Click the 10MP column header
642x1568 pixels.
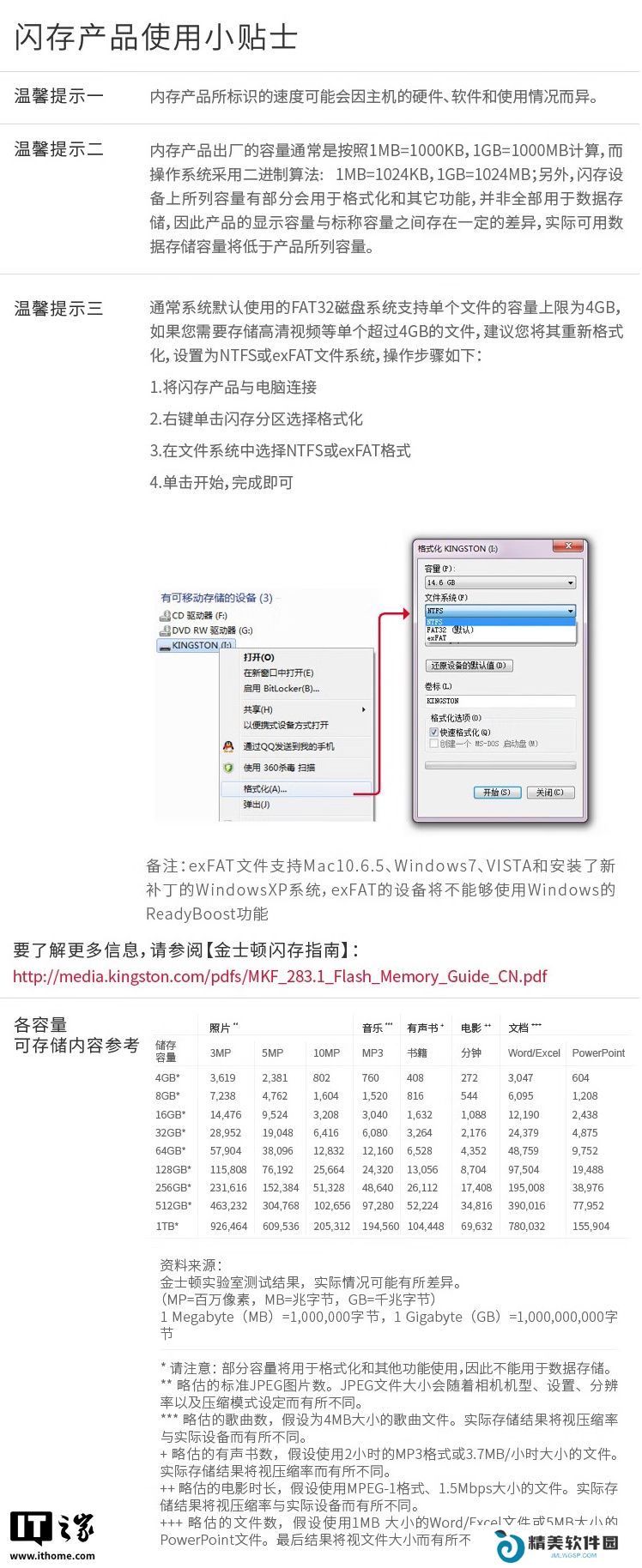pyautogui.click(x=327, y=1052)
